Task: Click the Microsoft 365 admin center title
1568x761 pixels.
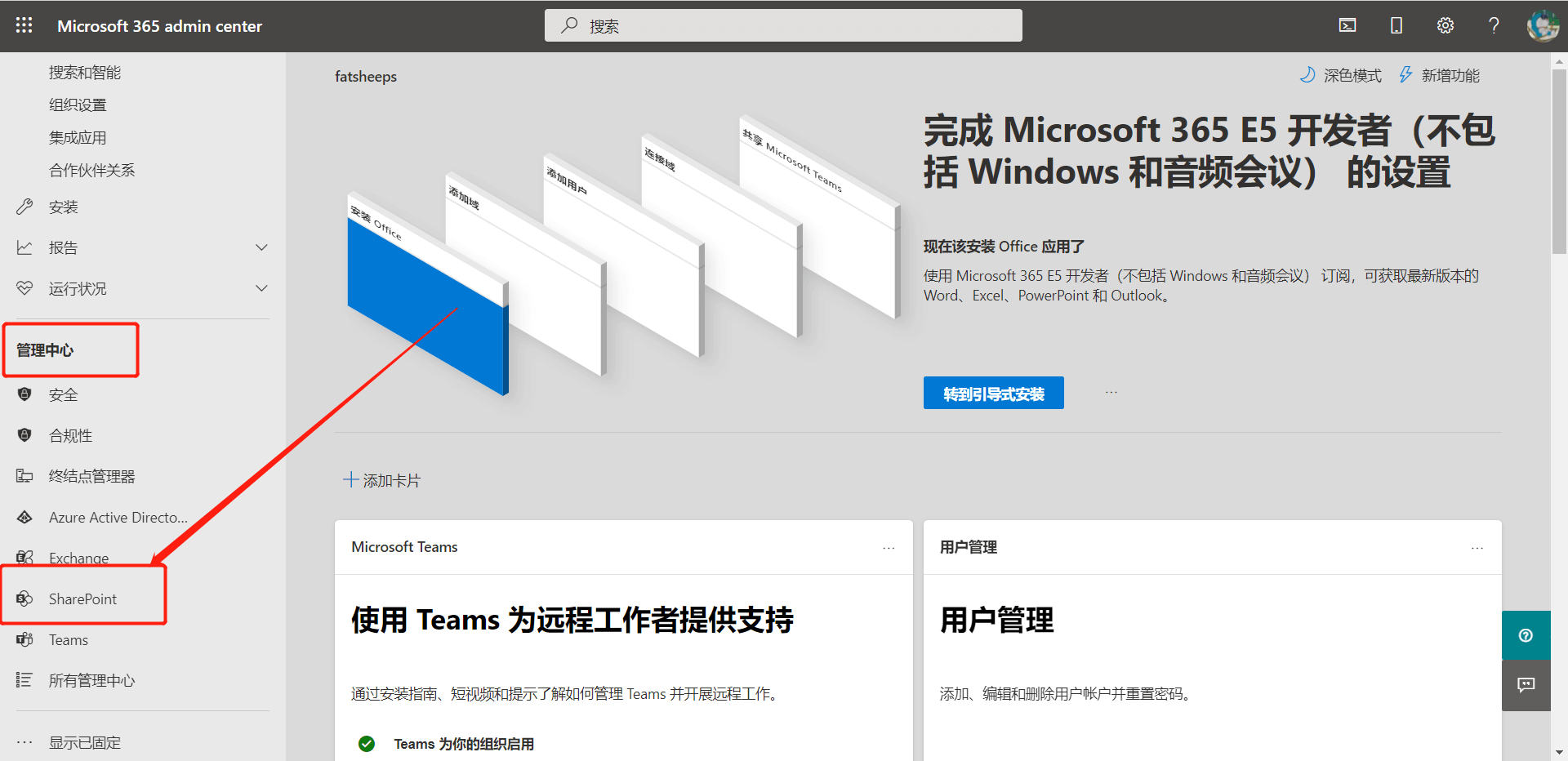Action: (x=159, y=26)
